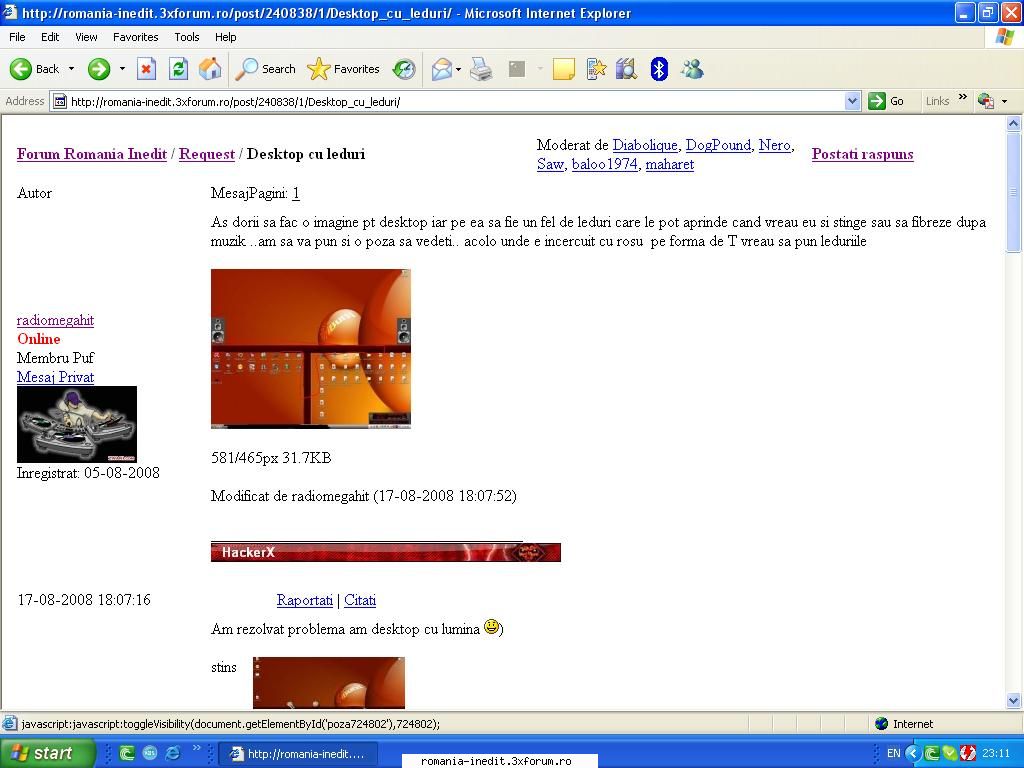Send a Mesaj Privat to radiomegahit
This screenshot has height=768, width=1024.
(x=56, y=377)
